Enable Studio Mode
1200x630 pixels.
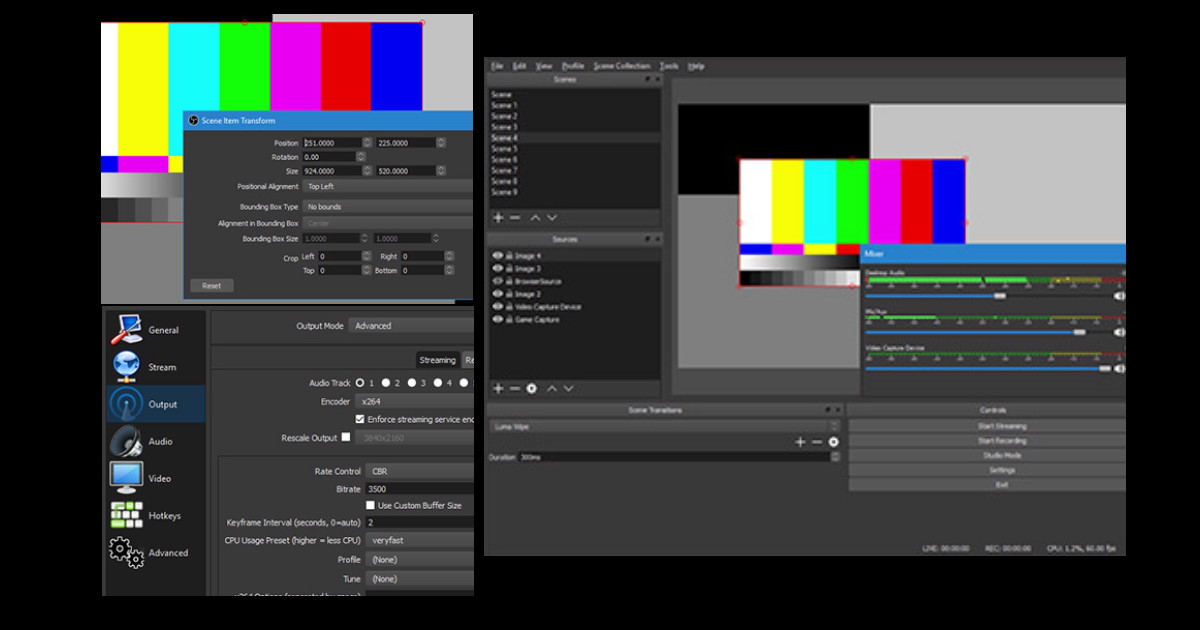click(987, 455)
